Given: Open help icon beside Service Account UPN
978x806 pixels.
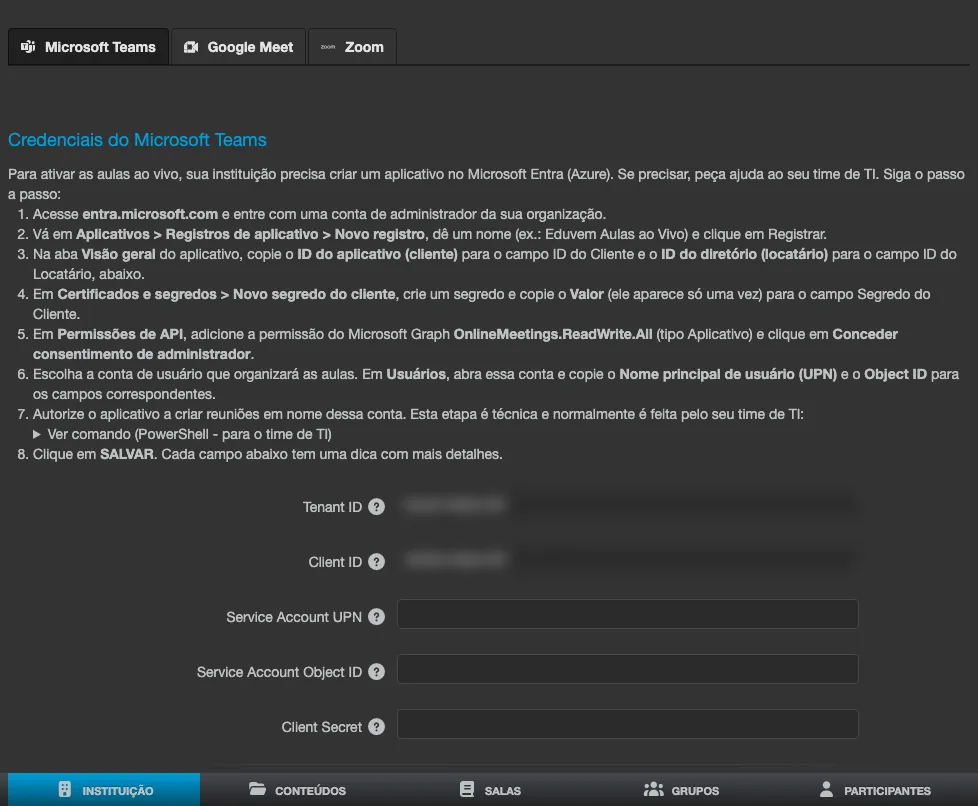Looking at the screenshot, I should click(x=376, y=616).
